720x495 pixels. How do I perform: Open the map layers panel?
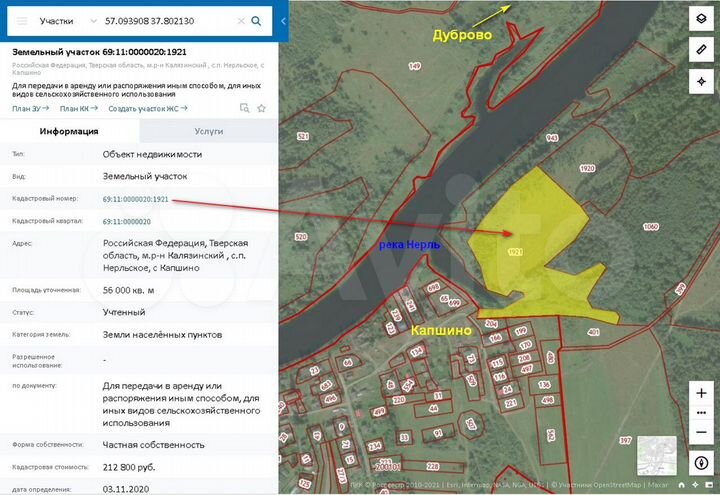point(700,19)
